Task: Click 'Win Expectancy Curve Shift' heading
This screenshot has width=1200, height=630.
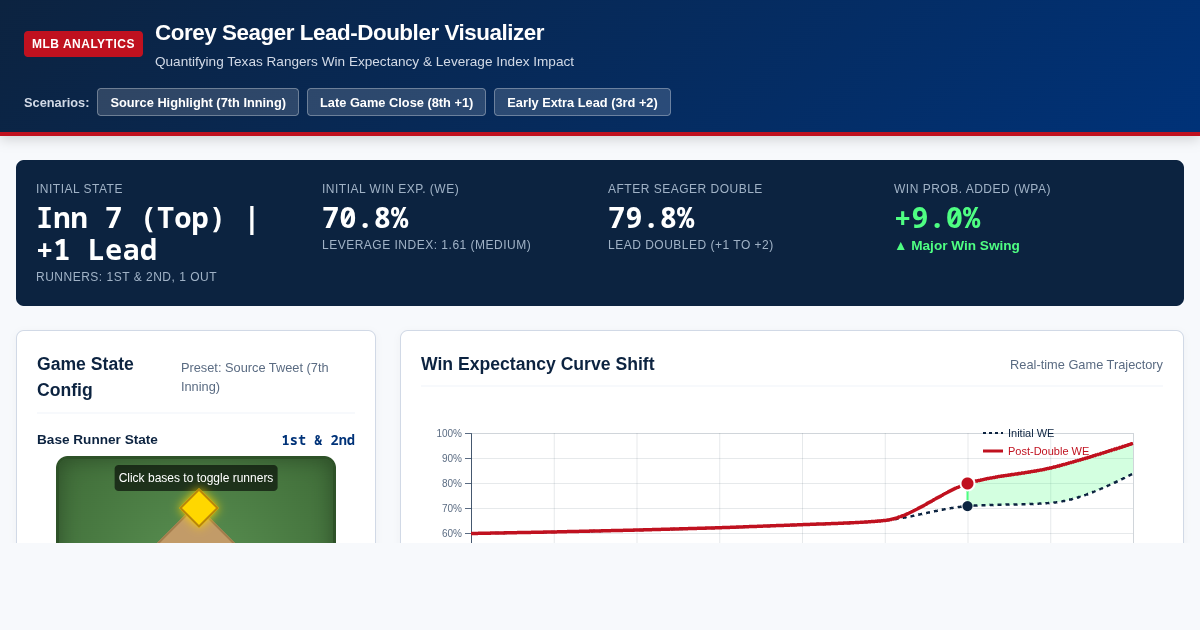Action: [x=538, y=364]
